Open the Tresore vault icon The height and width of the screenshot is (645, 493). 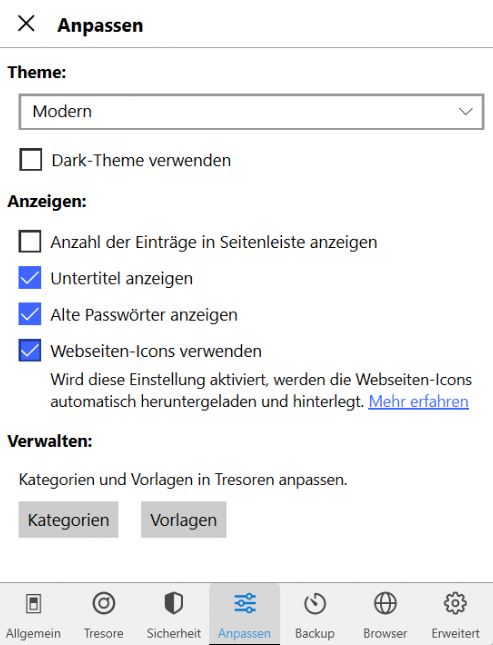pyautogui.click(x=104, y=603)
